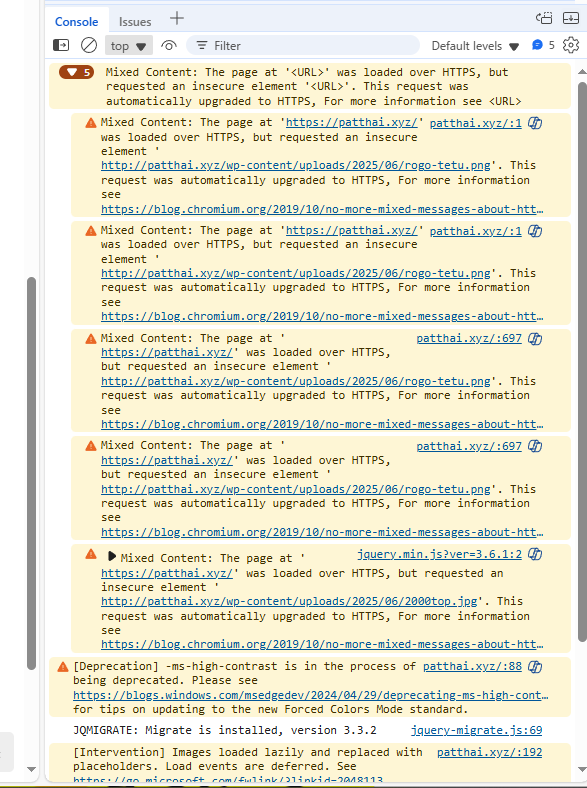Open last blog.chromium.org link under 2000top.jpg

point(322,644)
